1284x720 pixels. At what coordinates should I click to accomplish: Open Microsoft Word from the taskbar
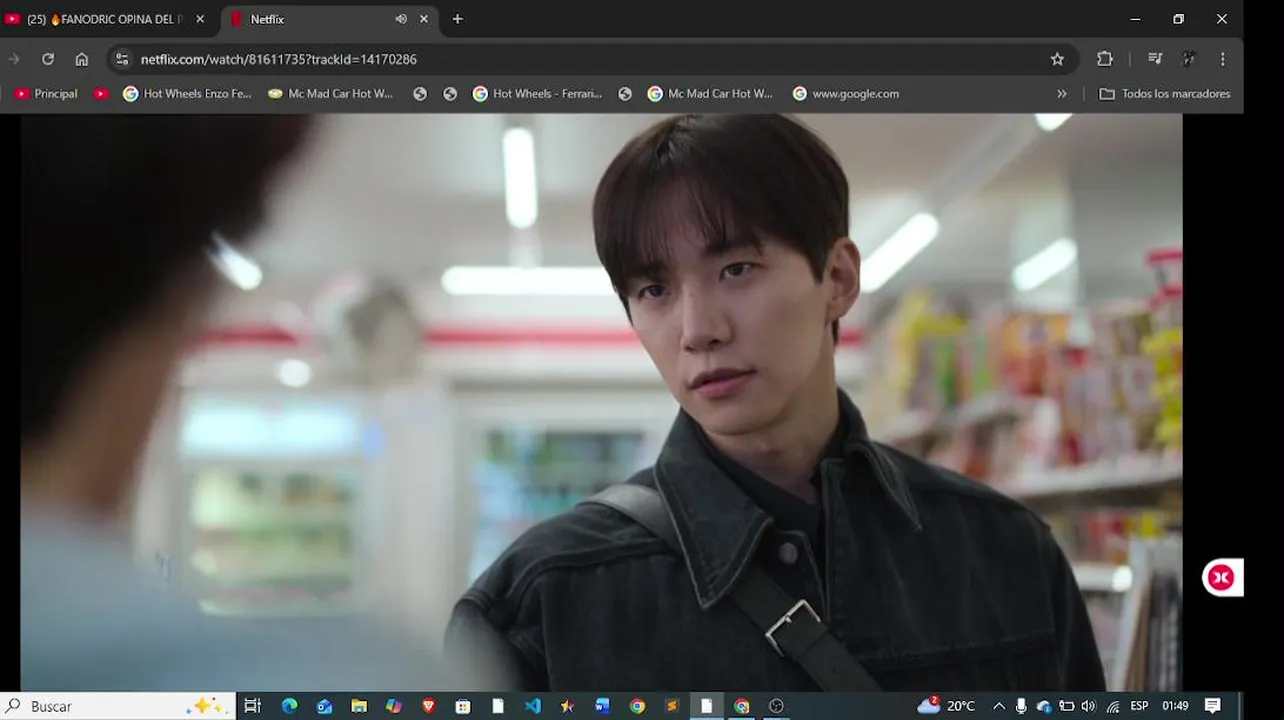pyautogui.click(x=602, y=706)
